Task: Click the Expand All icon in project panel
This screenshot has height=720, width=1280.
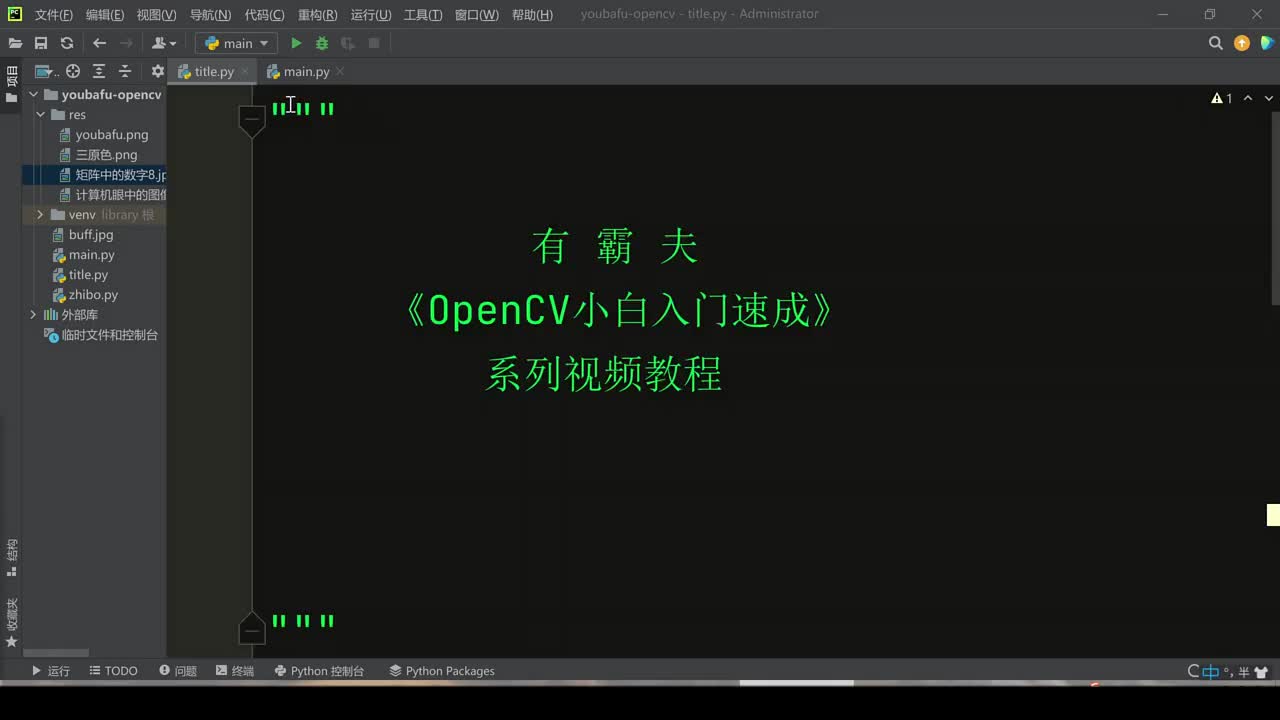Action: pos(99,71)
